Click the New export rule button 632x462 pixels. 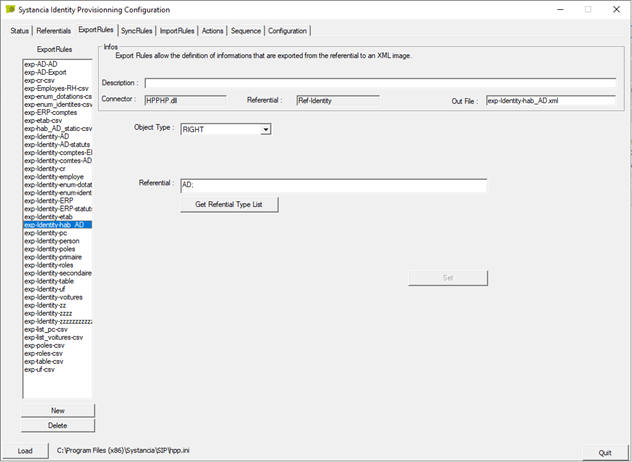click(58, 410)
